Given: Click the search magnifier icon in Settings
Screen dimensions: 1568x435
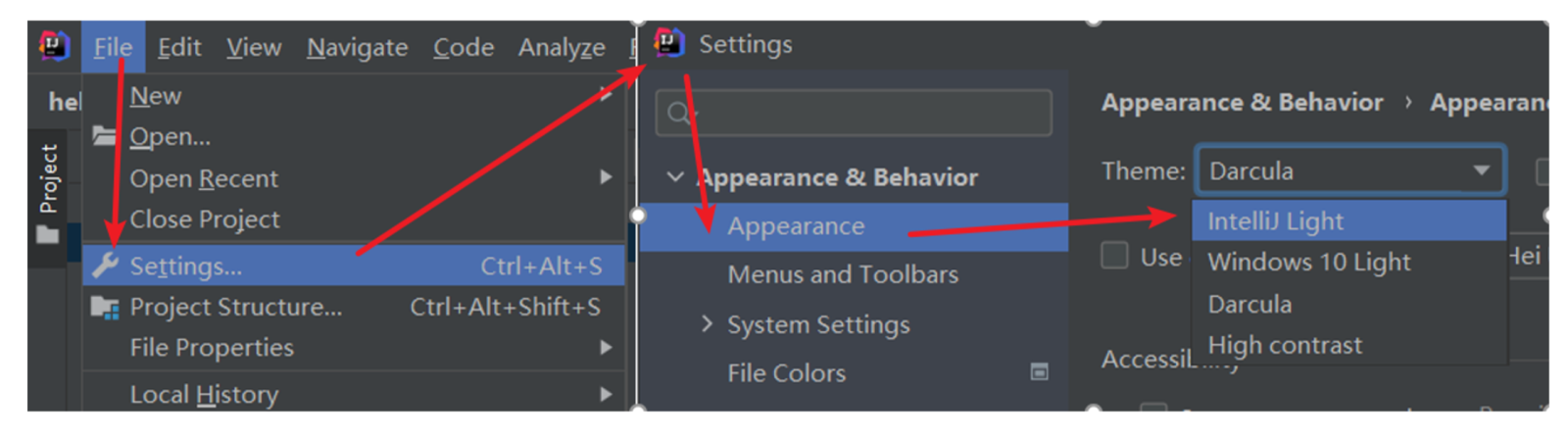Looking at the screenshot, I should coord(678,114).
